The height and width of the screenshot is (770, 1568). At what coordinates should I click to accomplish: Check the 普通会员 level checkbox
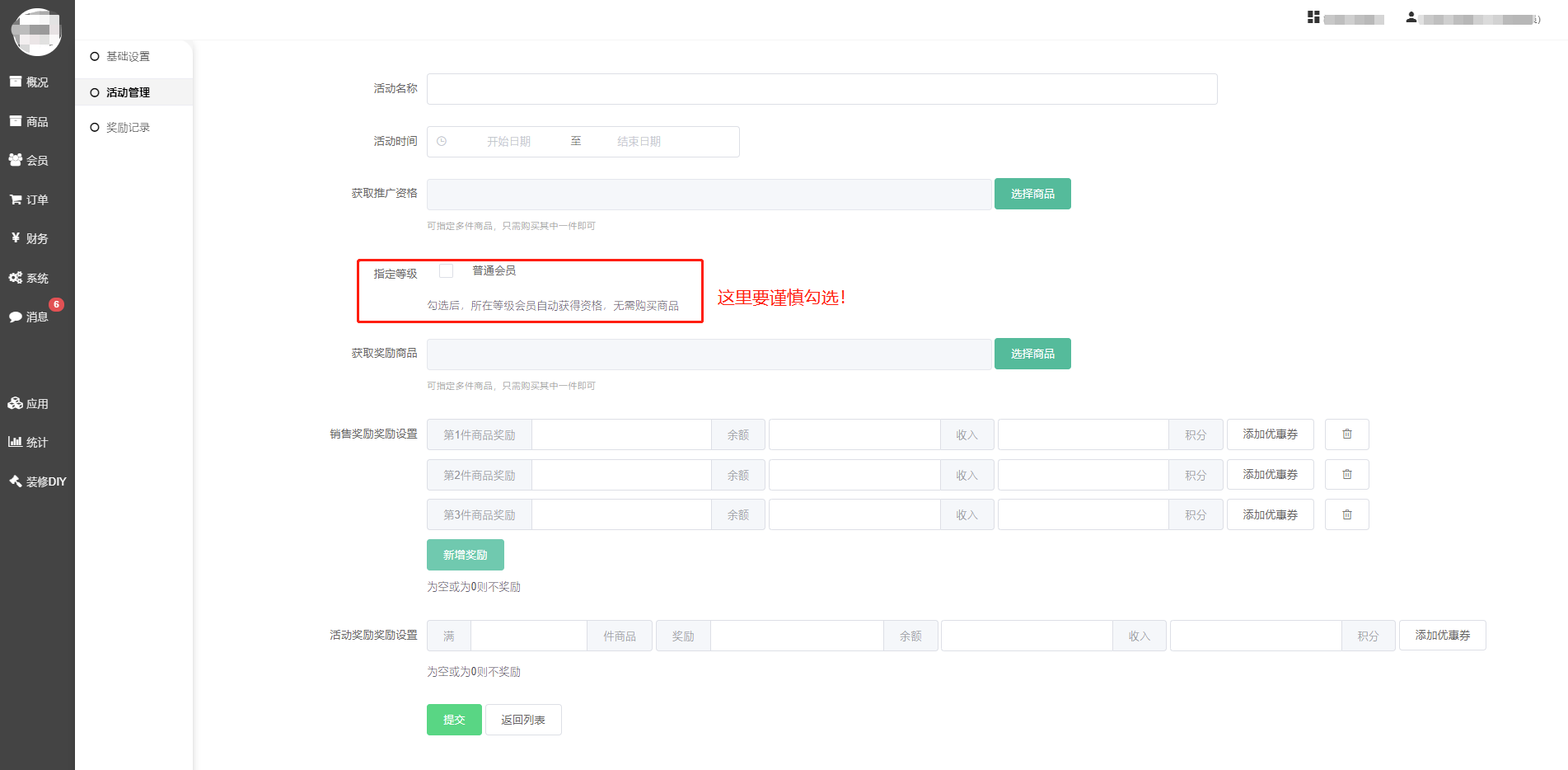pos(447,271)
